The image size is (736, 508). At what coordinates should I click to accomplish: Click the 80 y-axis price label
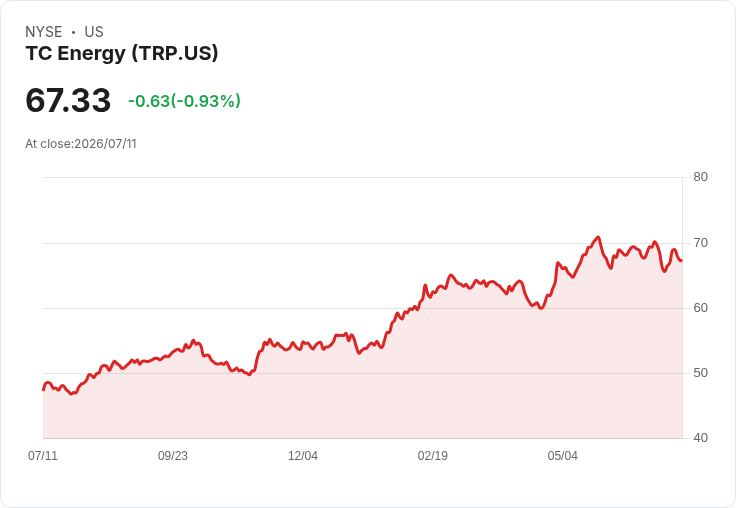click(x=700, y=177)
